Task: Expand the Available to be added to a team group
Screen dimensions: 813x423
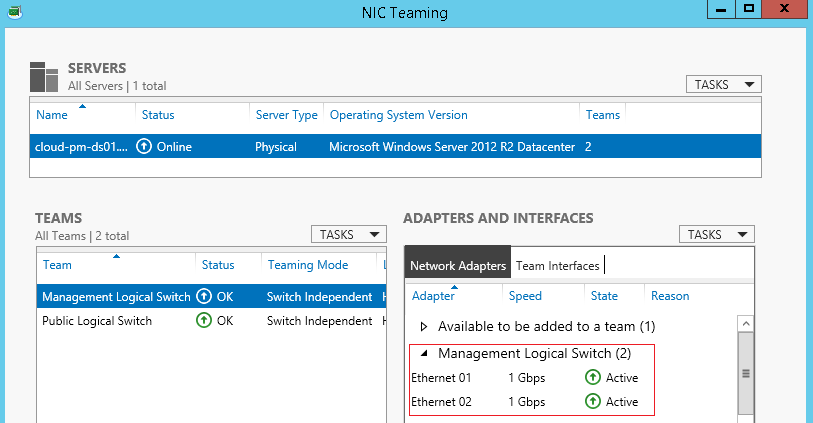Action: [424, 327]
